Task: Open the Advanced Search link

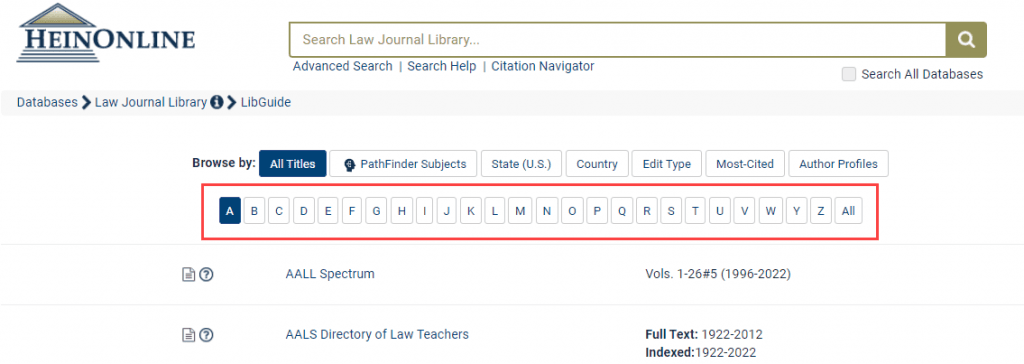Action: coord(342,66)
